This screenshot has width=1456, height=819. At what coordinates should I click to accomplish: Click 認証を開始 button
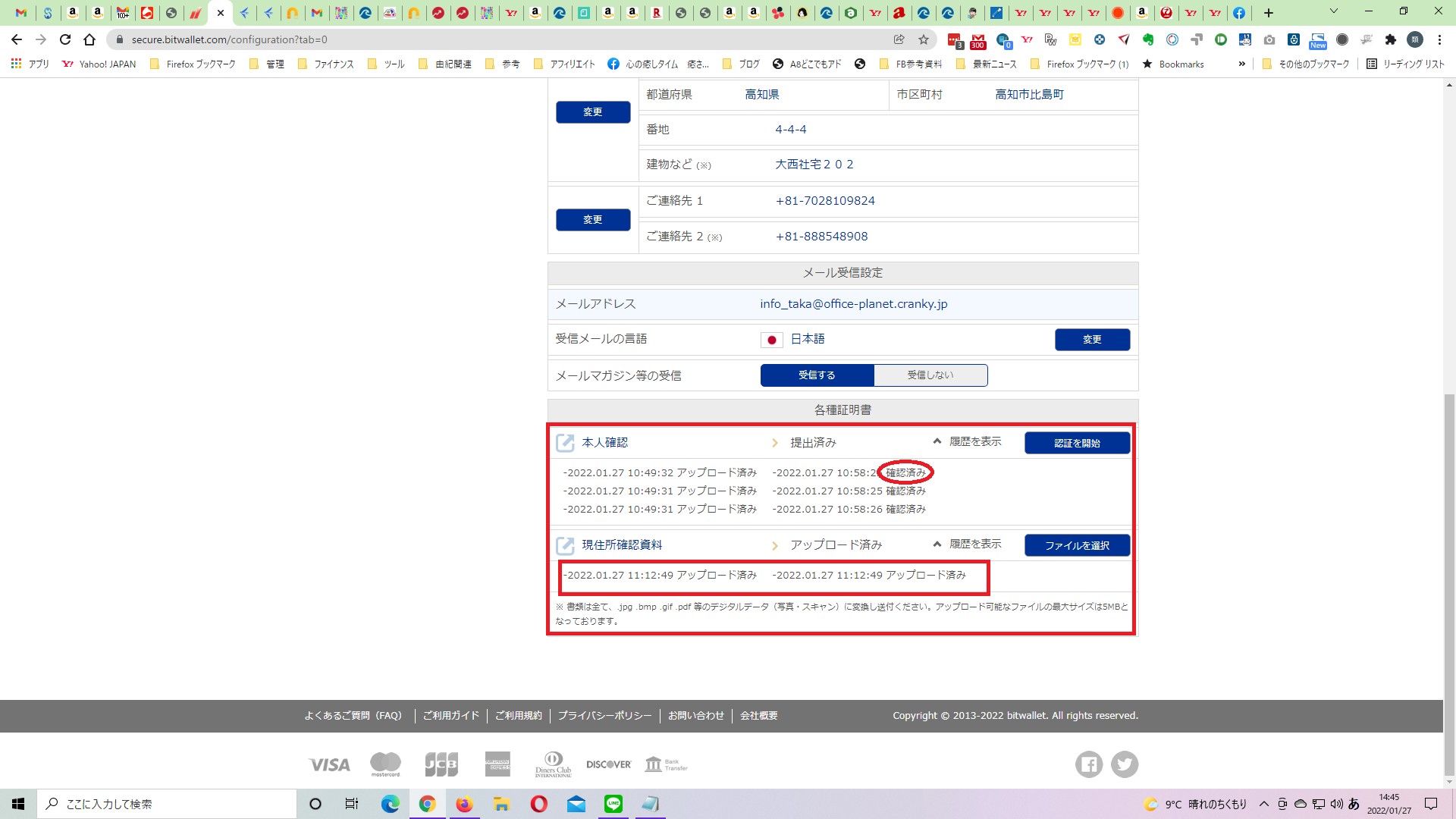[1077, 443]
